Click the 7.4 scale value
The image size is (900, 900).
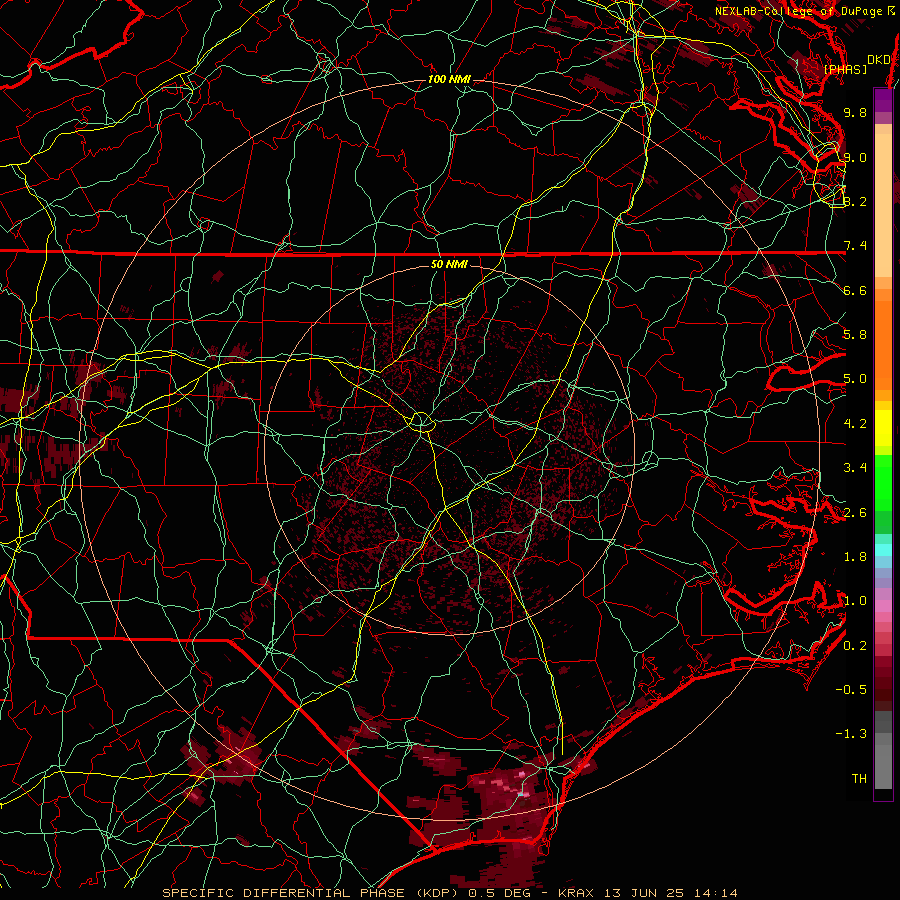tap(855, 246)
